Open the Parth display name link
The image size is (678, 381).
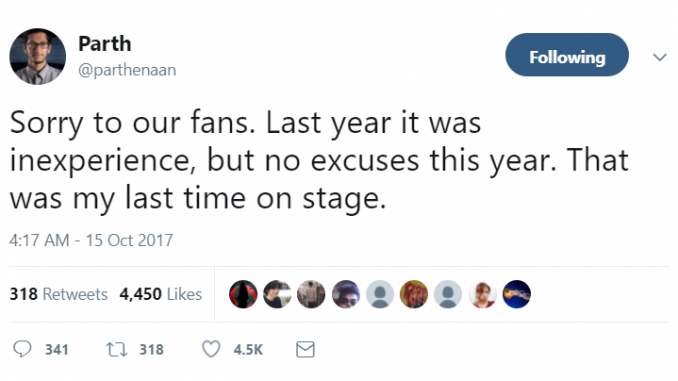105,44
